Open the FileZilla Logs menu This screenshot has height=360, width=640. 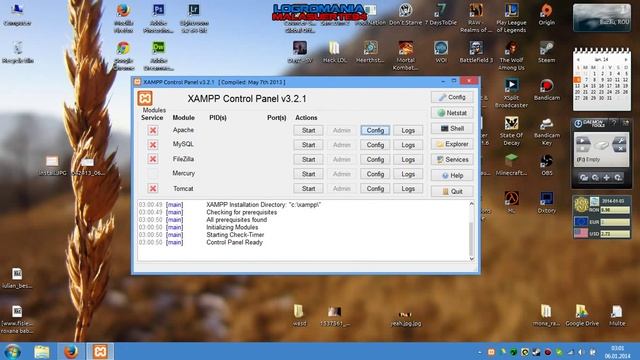pyautogui.click(x=408, y=160)
